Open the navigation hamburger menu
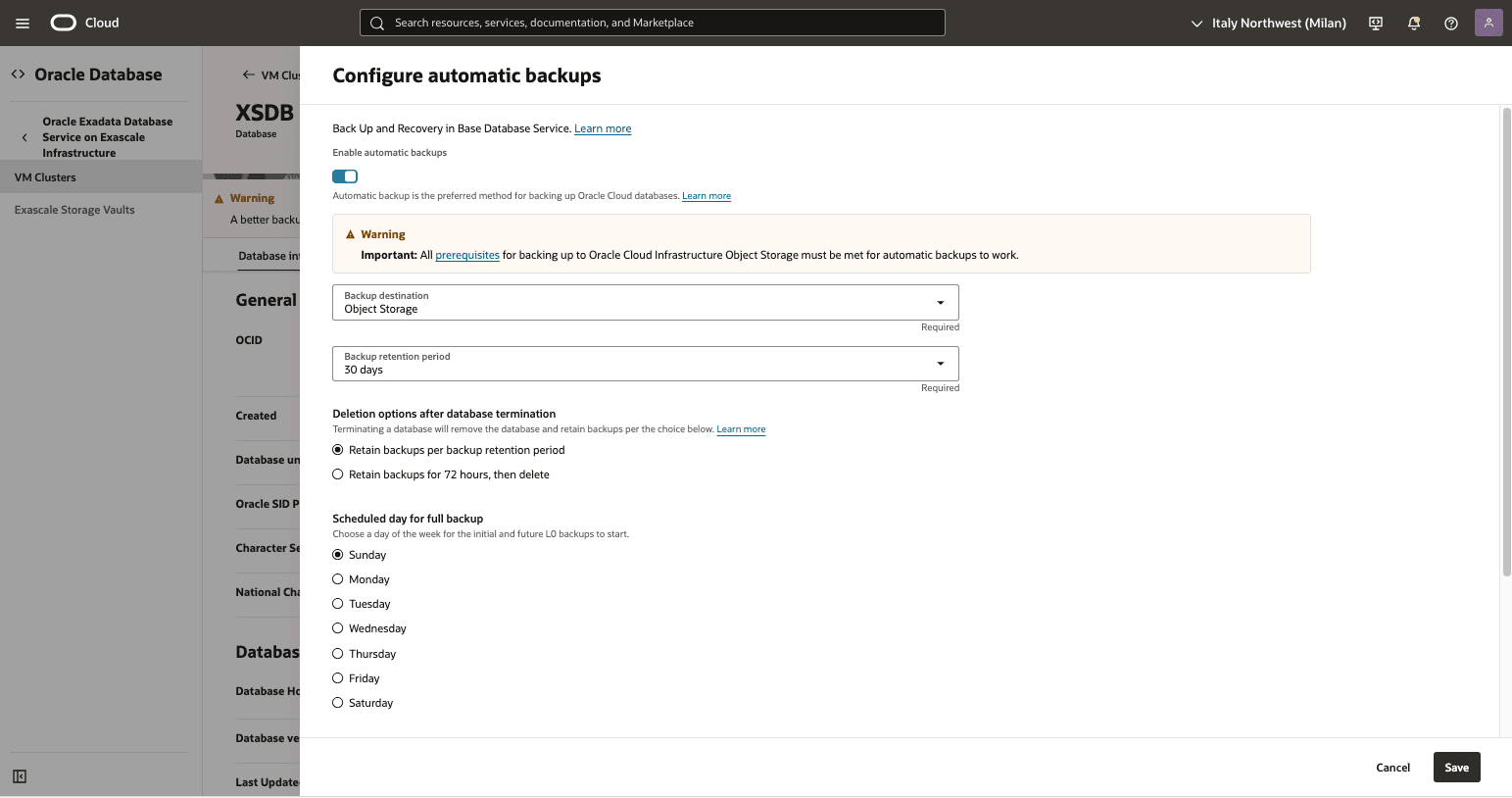Viewport: 1512px width, 798px height. click(22, 22)
